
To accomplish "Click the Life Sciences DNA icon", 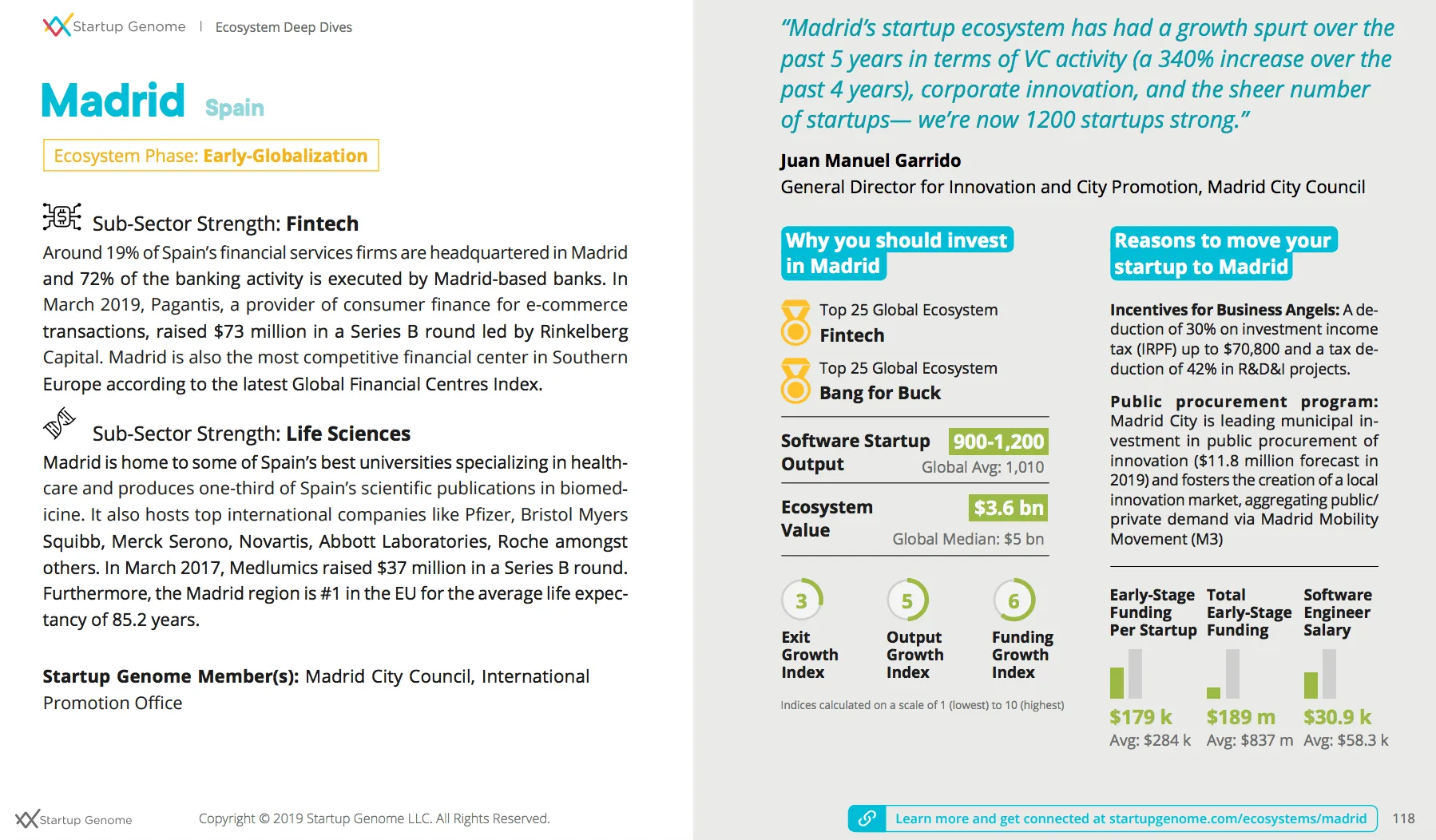I will 59,423.
